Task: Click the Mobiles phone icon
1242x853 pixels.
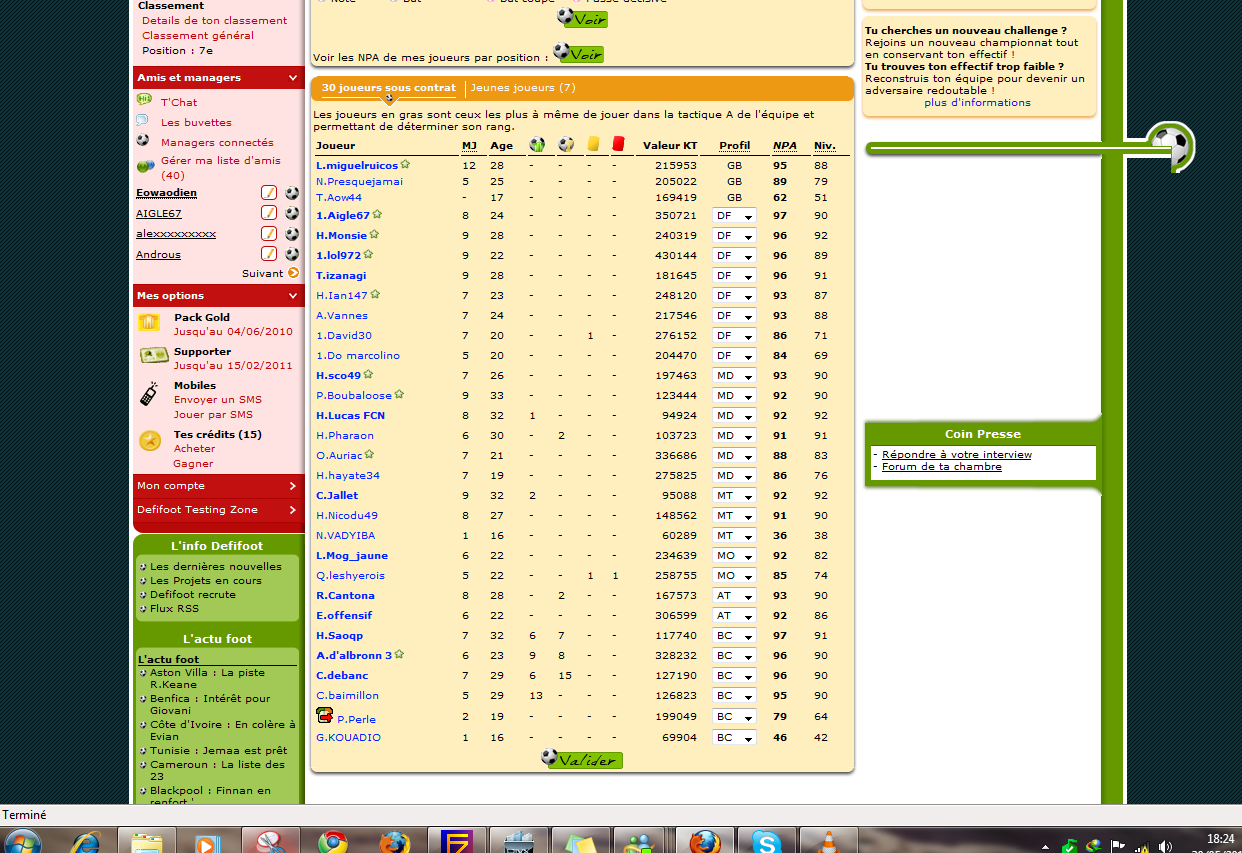Action: [147, 394]
